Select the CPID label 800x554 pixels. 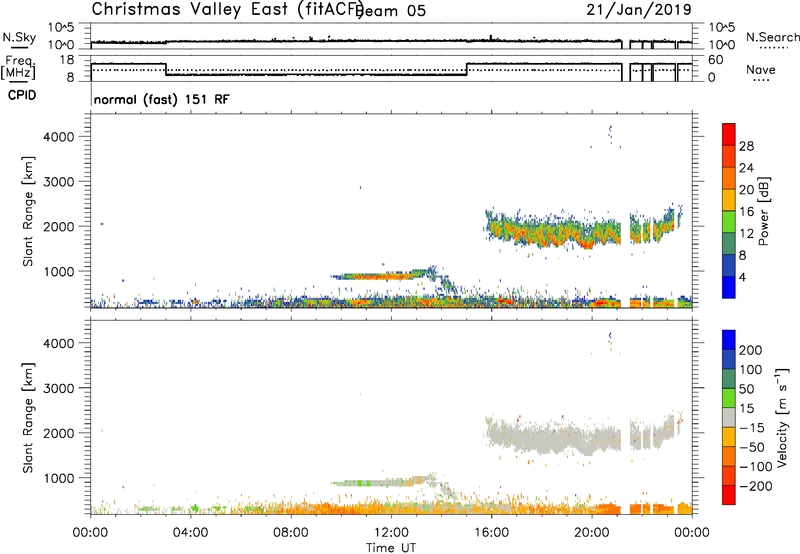click(x=22, y=95)
